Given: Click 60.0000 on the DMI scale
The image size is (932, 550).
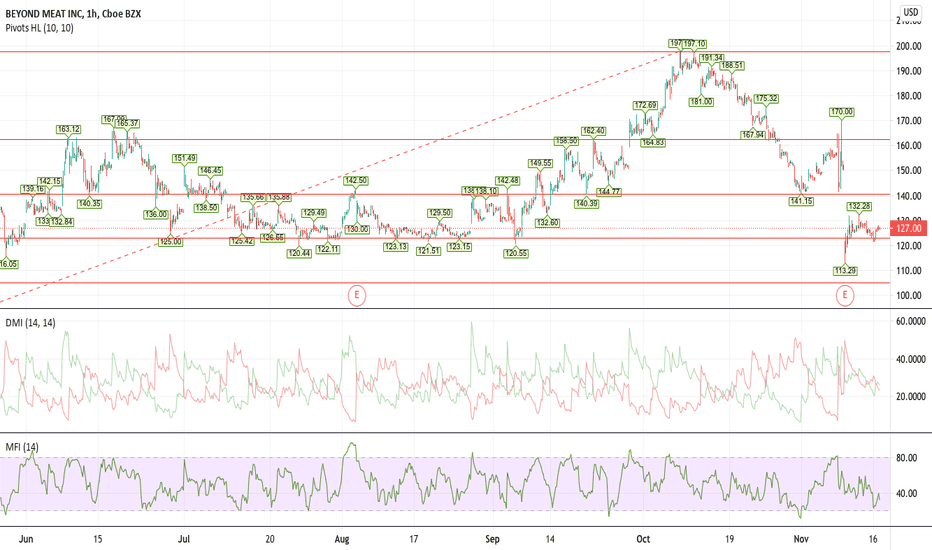Looking at the screenshot, I should pyautogui.click(x=911, y=321).
